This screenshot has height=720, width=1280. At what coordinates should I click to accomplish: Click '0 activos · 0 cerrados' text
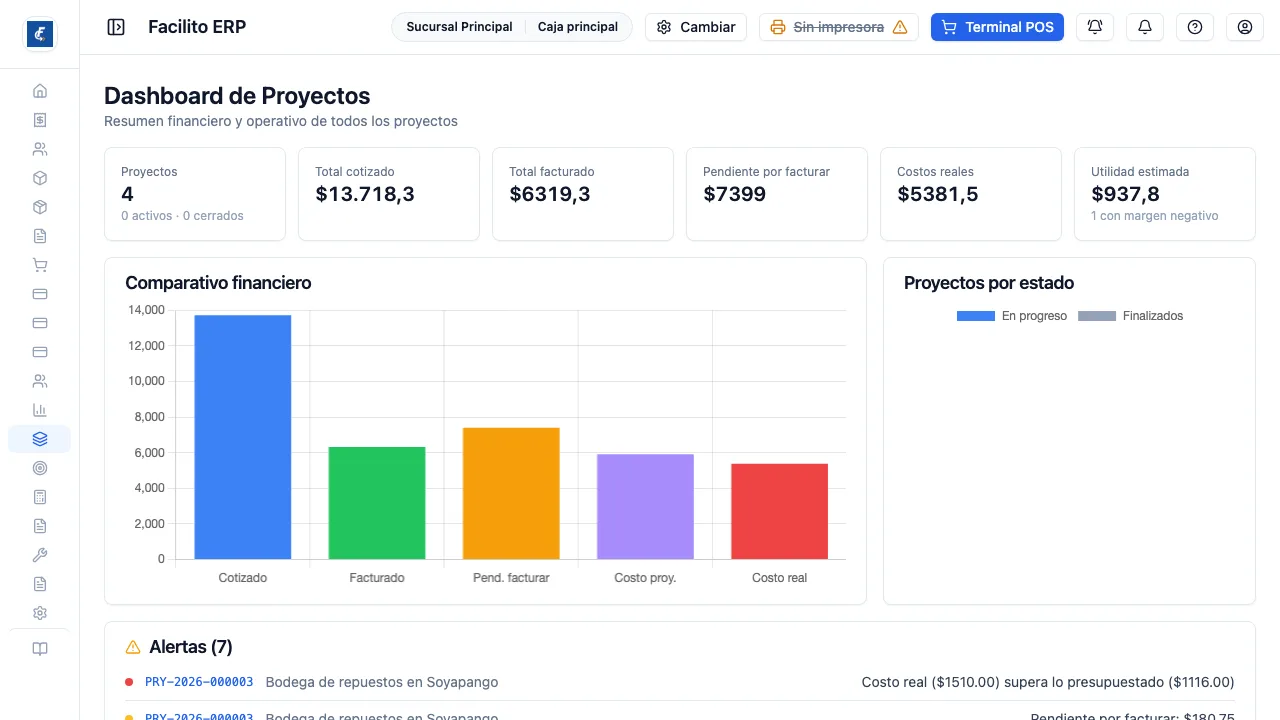182,216
